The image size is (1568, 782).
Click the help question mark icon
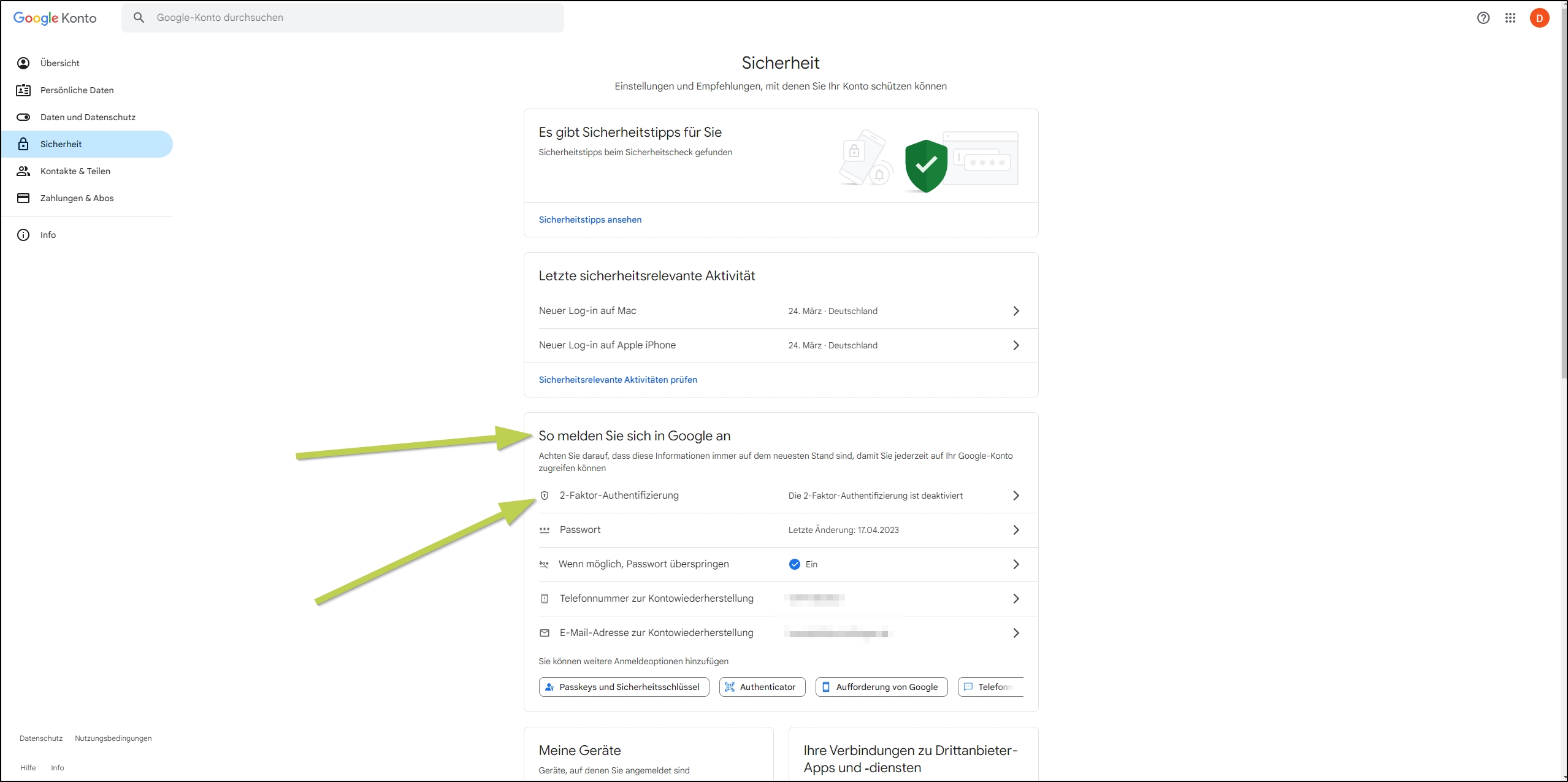tap(1483, 18)
